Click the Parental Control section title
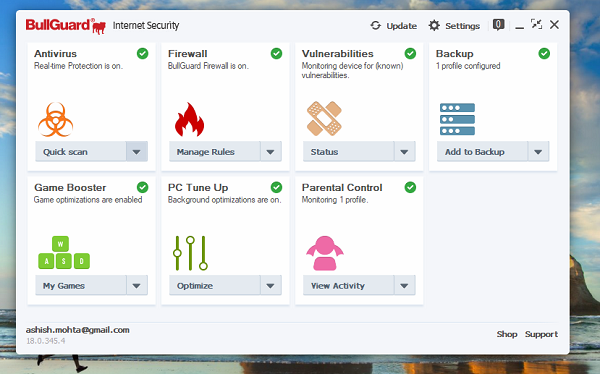 point(342,188)
